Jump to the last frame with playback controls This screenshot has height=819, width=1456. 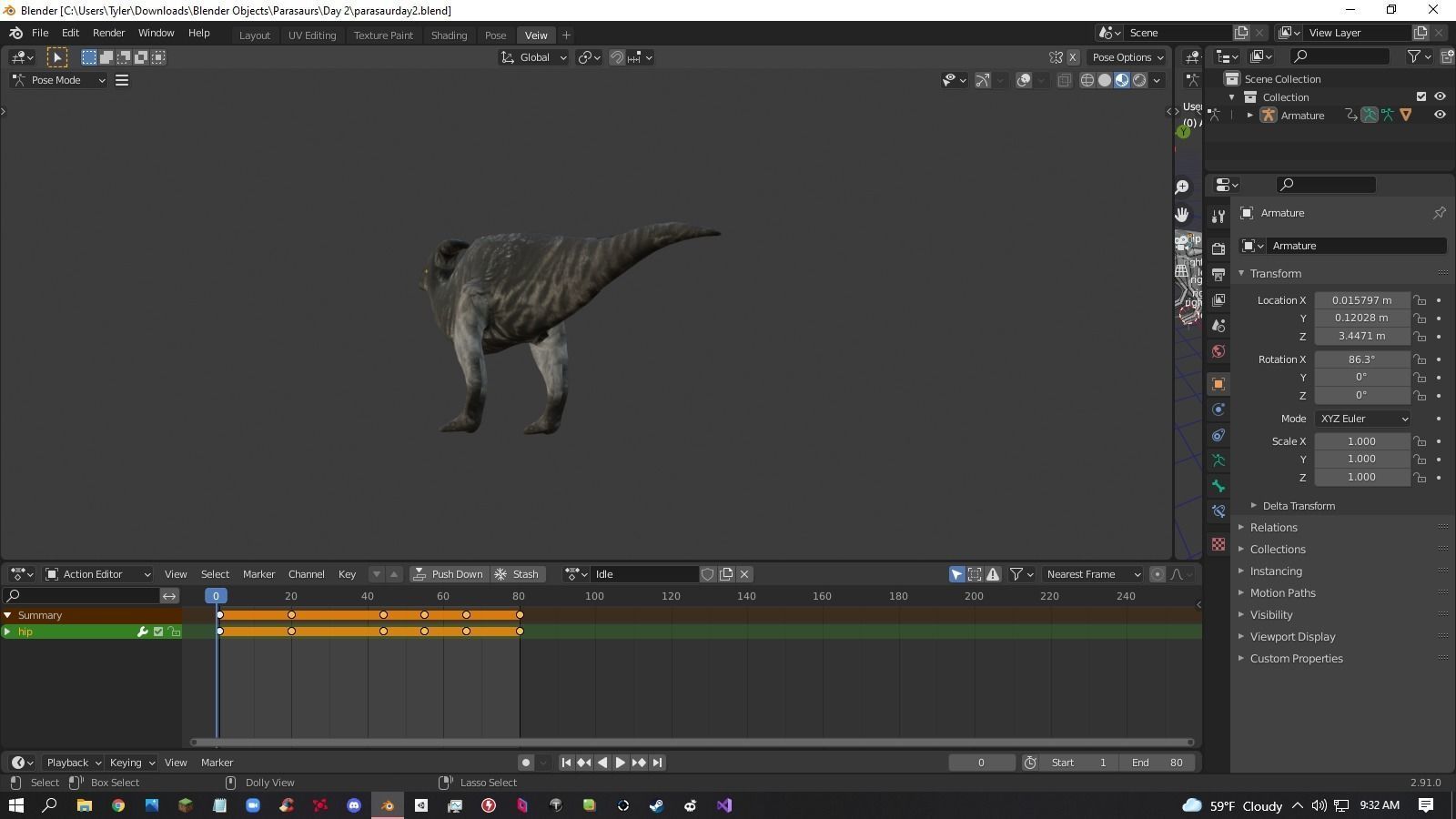pyautogui.click(x=657, y=763)
